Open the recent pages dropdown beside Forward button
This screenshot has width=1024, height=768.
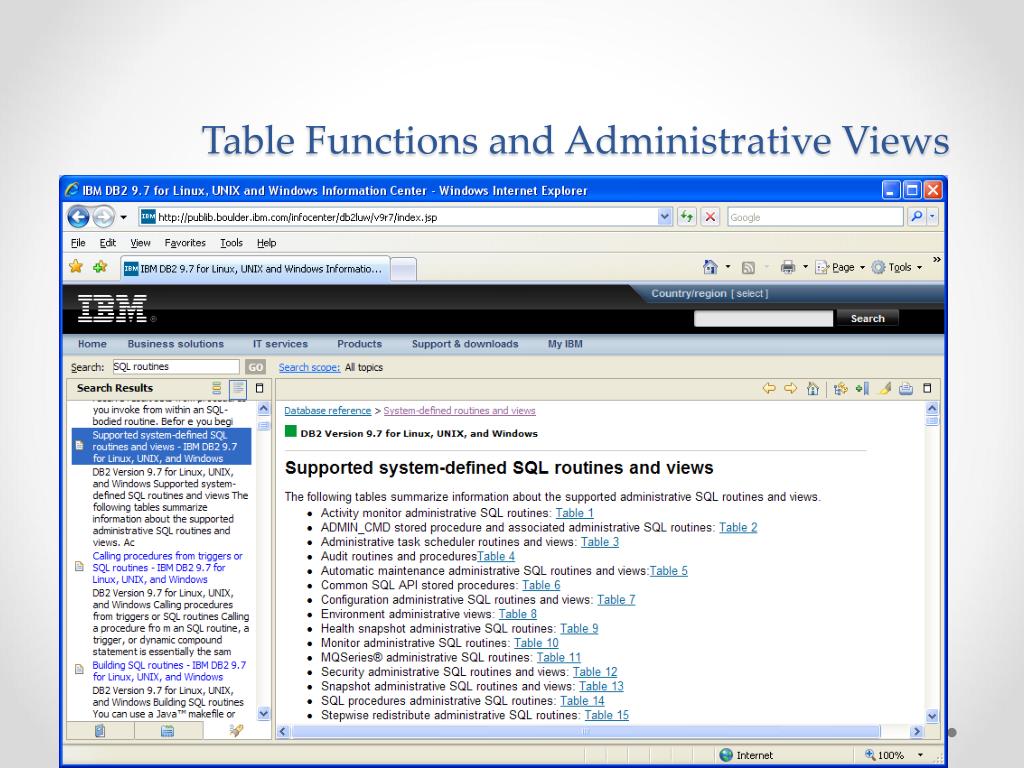[x=123, y=217]
